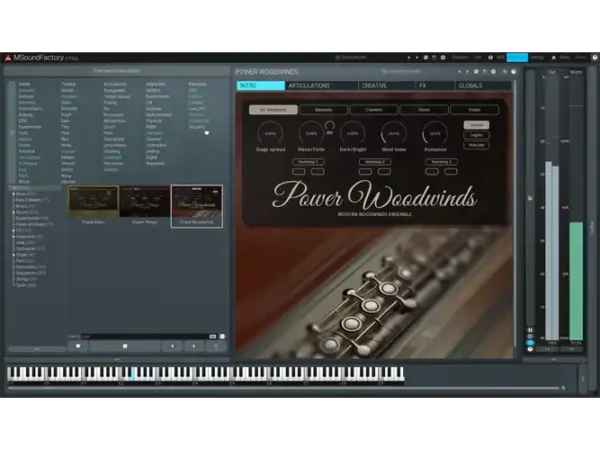Collapse the tag filter panel left handle
Screen dimensions: 600x450
point(12,133)
